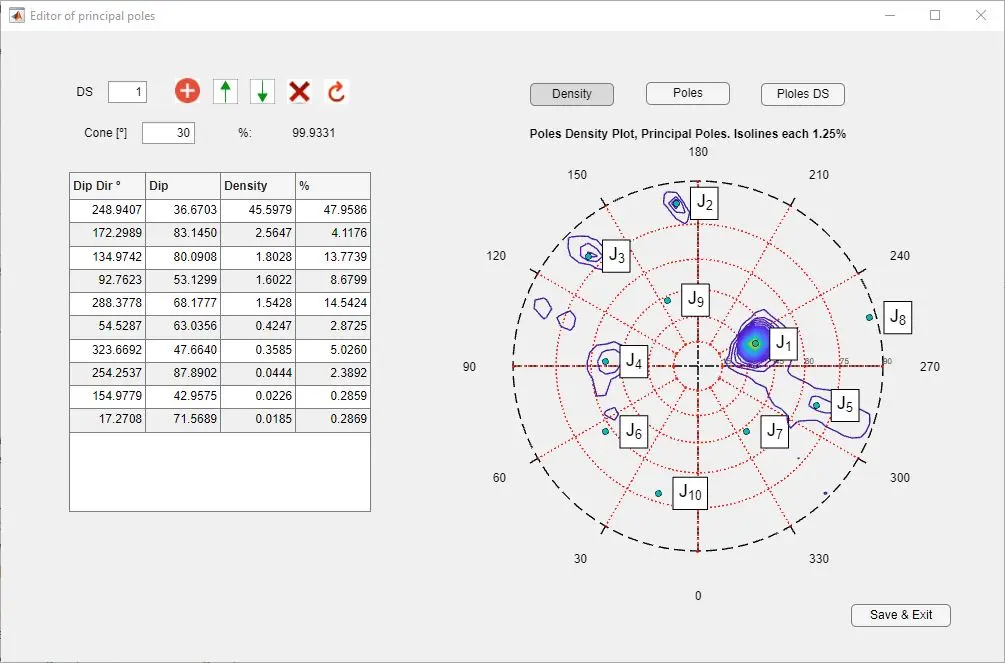1005x663 pixels.
Task: Delete pole using the red X icon
Action: coord(299,92)
